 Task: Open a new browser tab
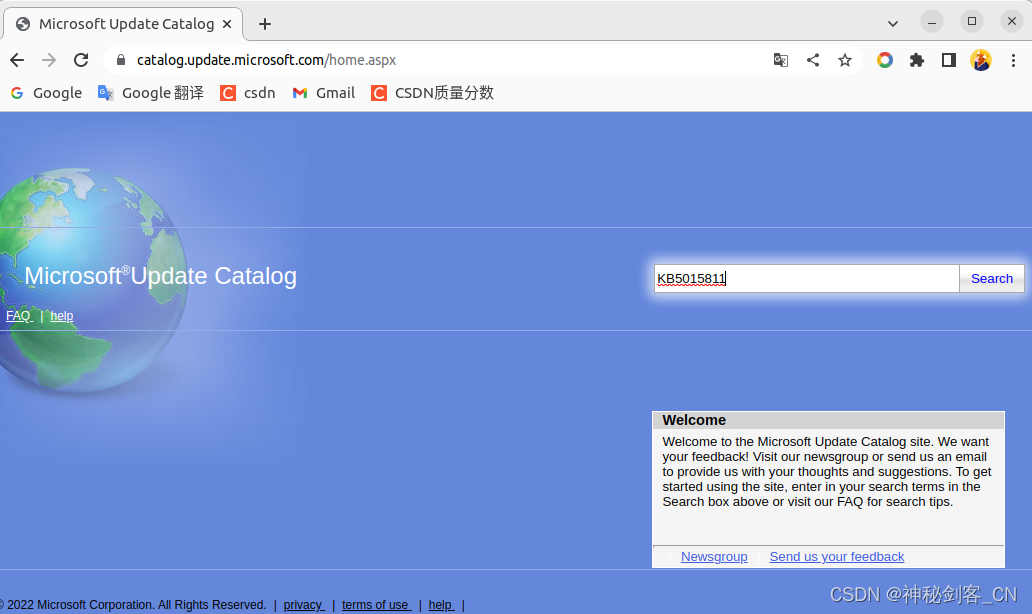(x=265, y=24)
